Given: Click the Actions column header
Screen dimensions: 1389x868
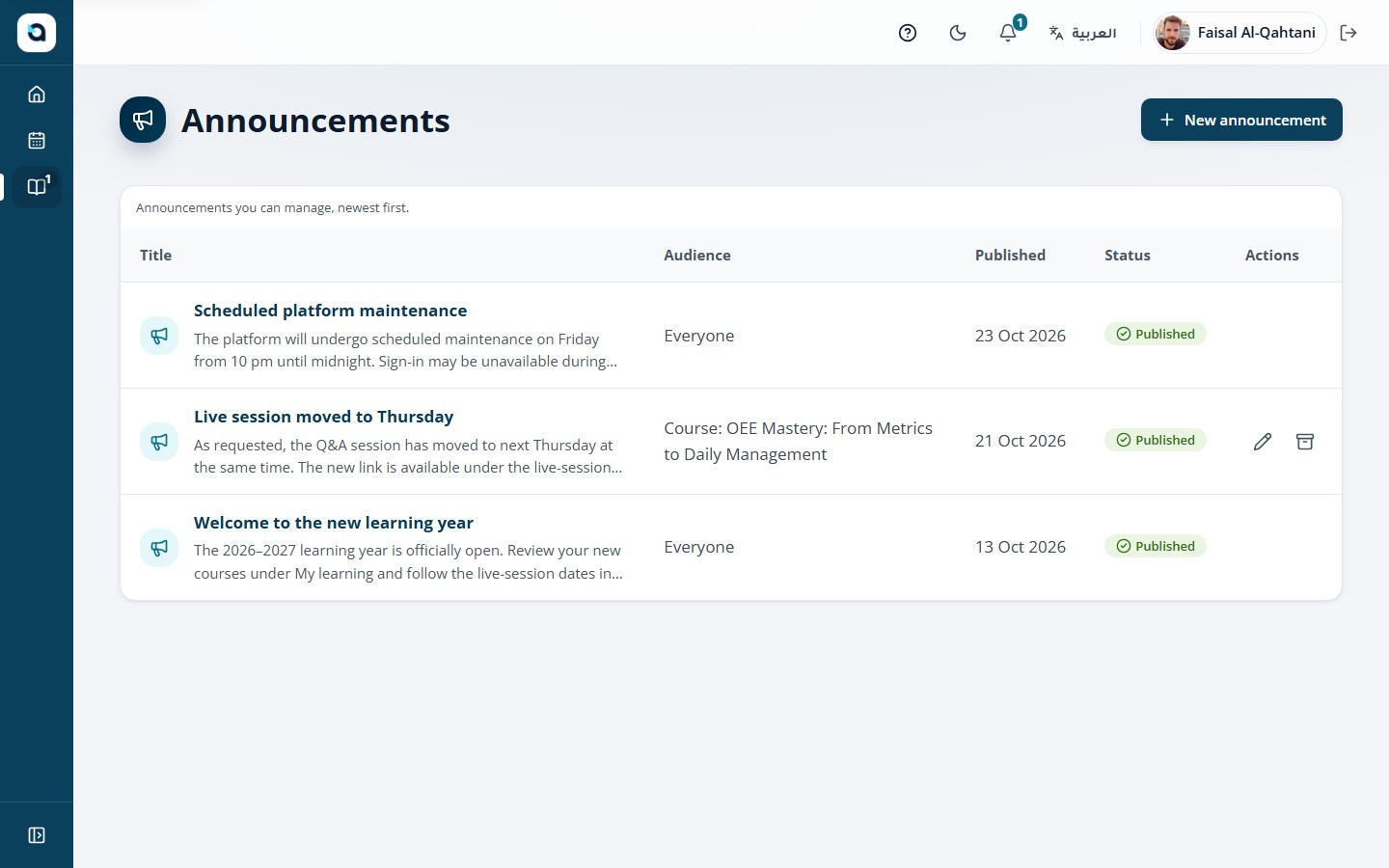Looking at the screenshot, I should (x=1271, y=256).
